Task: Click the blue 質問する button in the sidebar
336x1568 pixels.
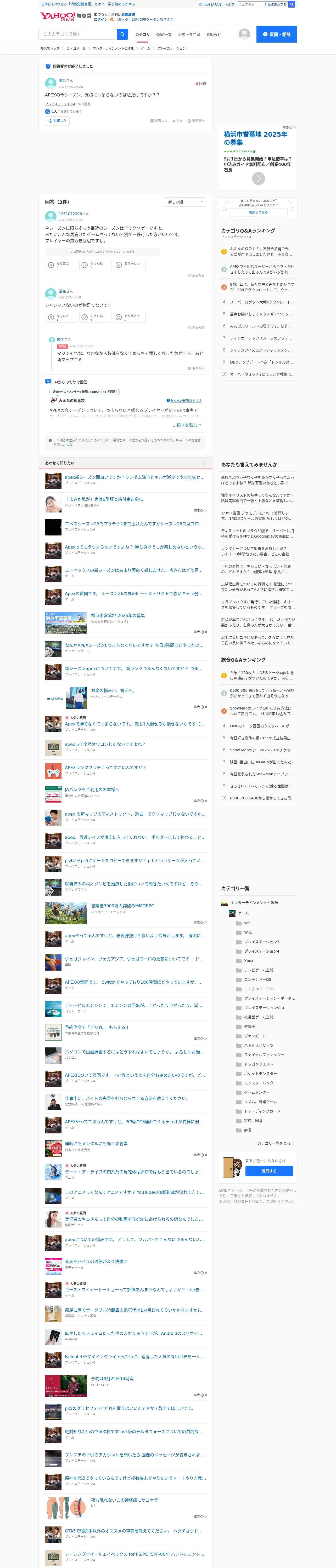Action: [x=269, y=1171]
